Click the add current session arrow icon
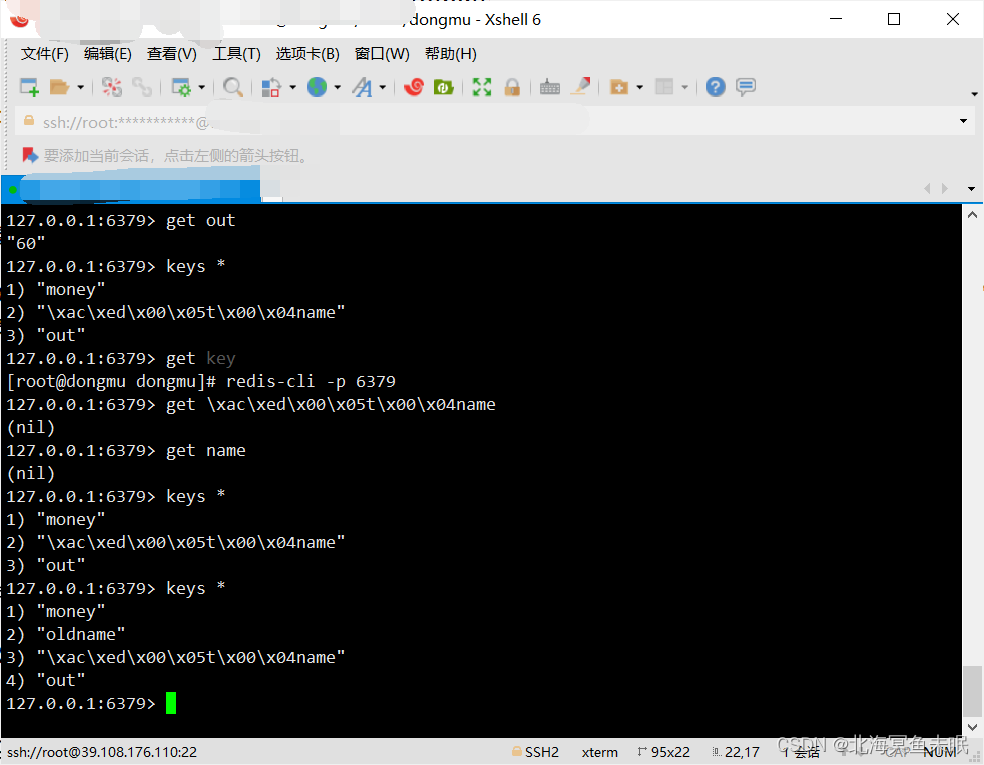 tap(29, 154)
